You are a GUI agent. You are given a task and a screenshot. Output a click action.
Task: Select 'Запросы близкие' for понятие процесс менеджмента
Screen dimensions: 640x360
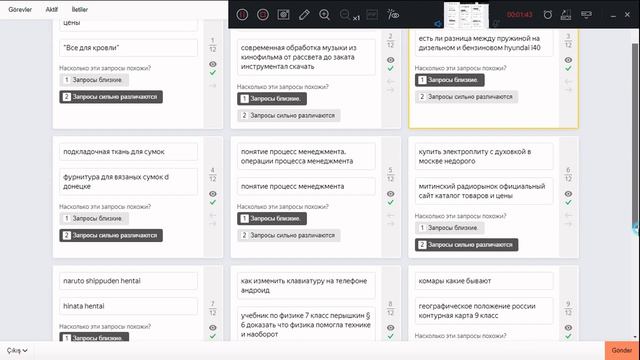coord(272,218)
